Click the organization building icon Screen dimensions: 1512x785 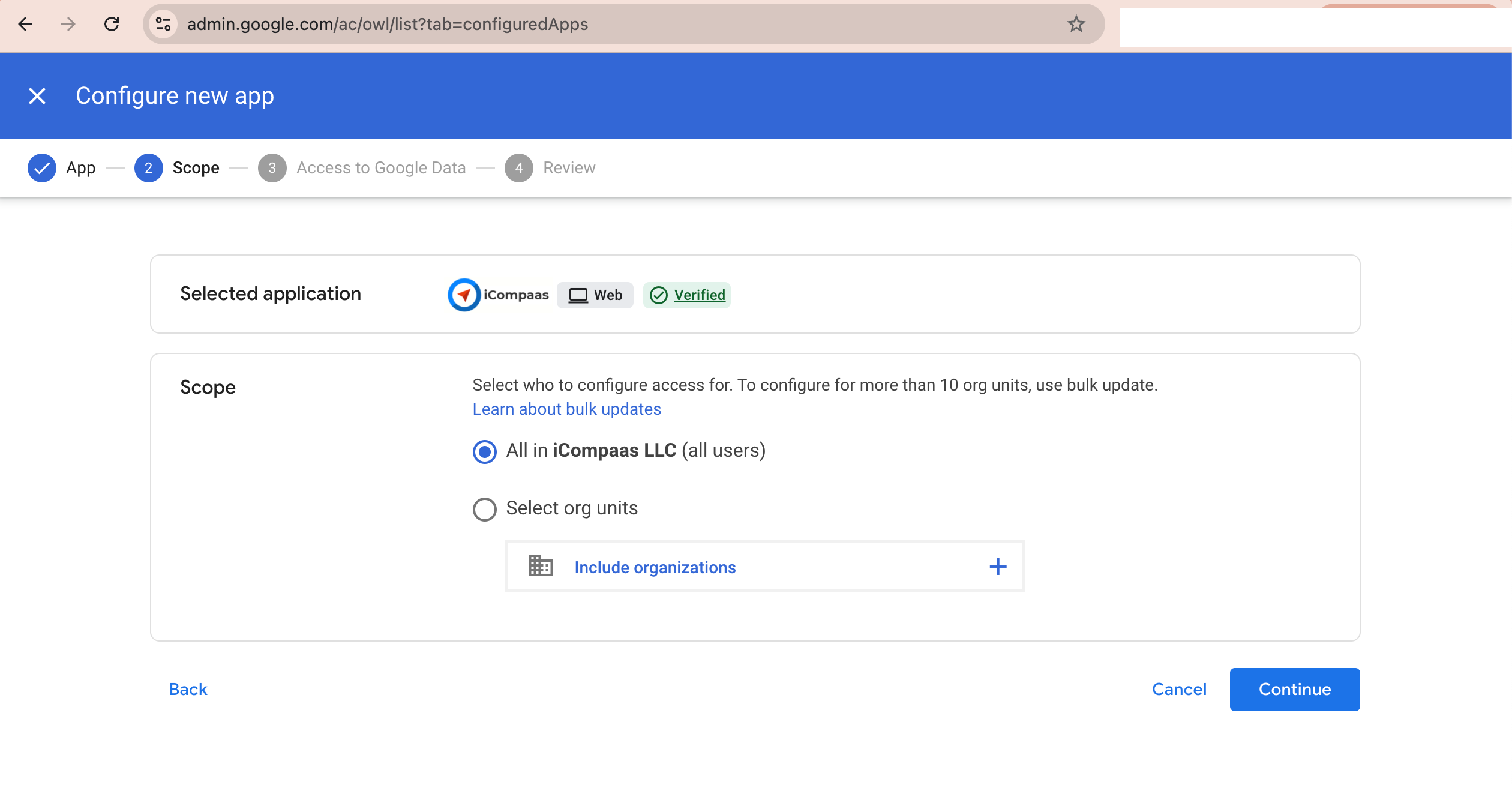(x=540, y=567)
